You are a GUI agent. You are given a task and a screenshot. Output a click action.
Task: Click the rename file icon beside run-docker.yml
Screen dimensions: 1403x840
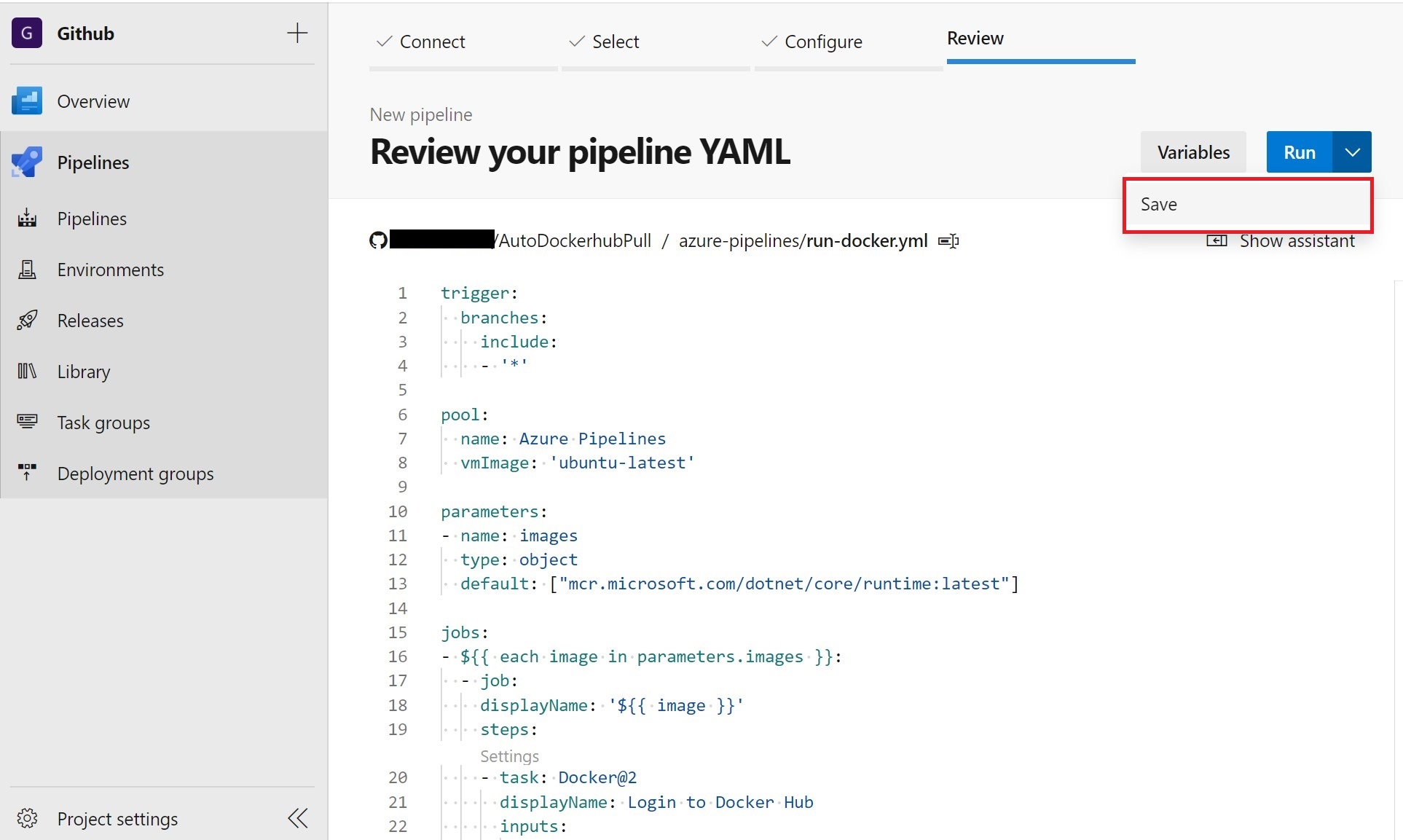pyautogui.click(x=948, y=241)
